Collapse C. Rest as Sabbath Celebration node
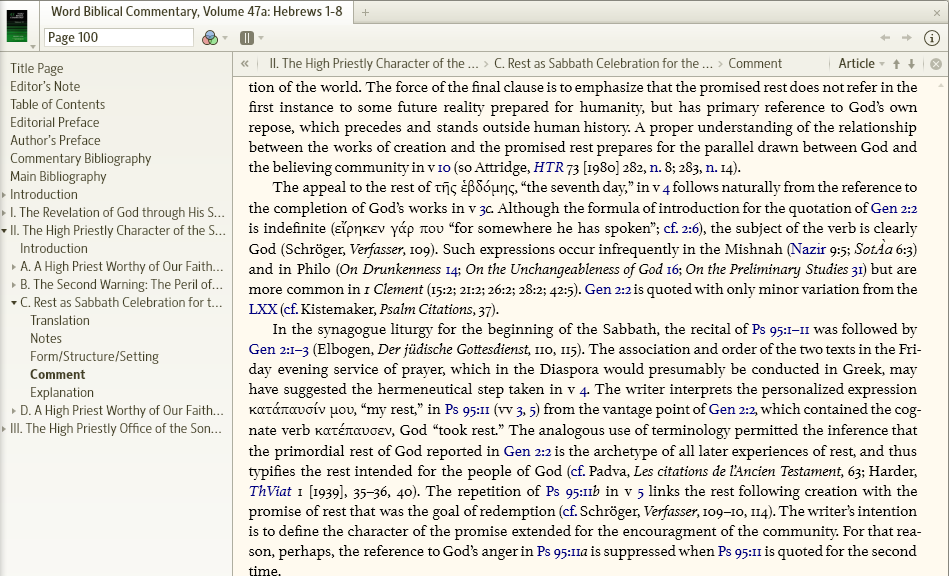The image size is (949, 576). [x=14, y=303]
